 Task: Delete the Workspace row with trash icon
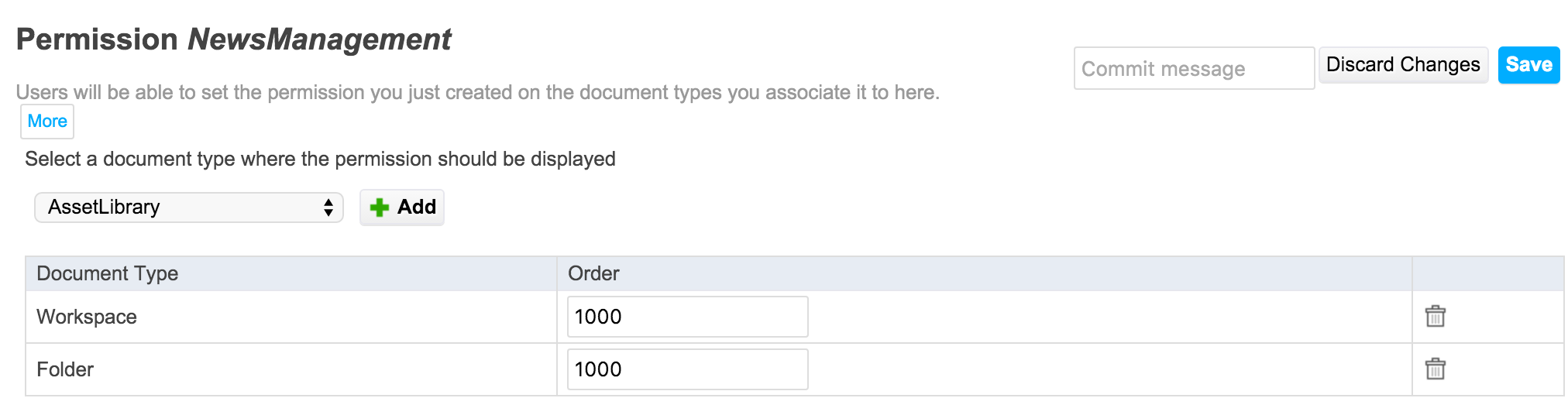(x=1435, y=316)
